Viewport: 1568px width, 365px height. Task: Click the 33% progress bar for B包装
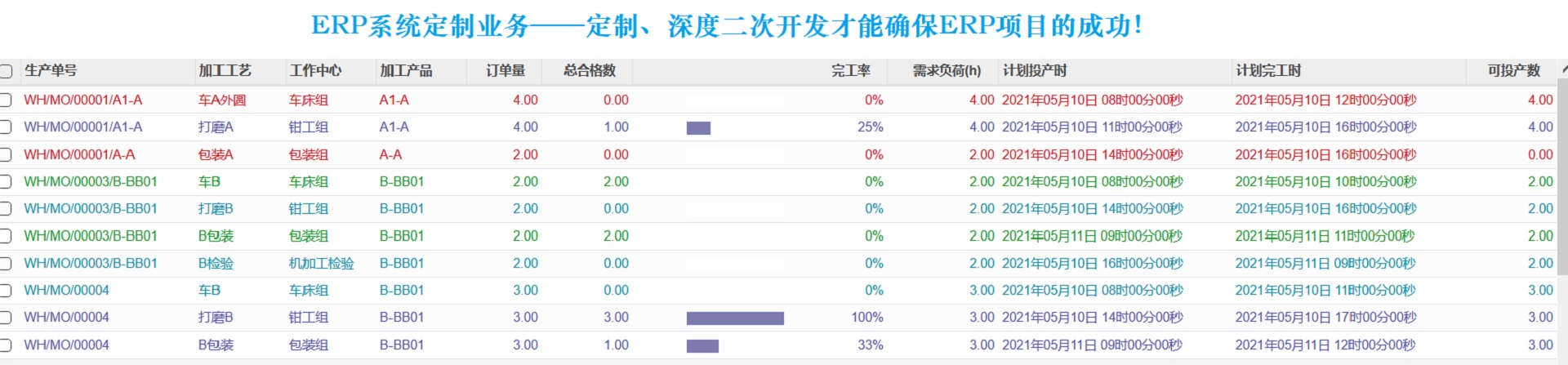(702, 346)
